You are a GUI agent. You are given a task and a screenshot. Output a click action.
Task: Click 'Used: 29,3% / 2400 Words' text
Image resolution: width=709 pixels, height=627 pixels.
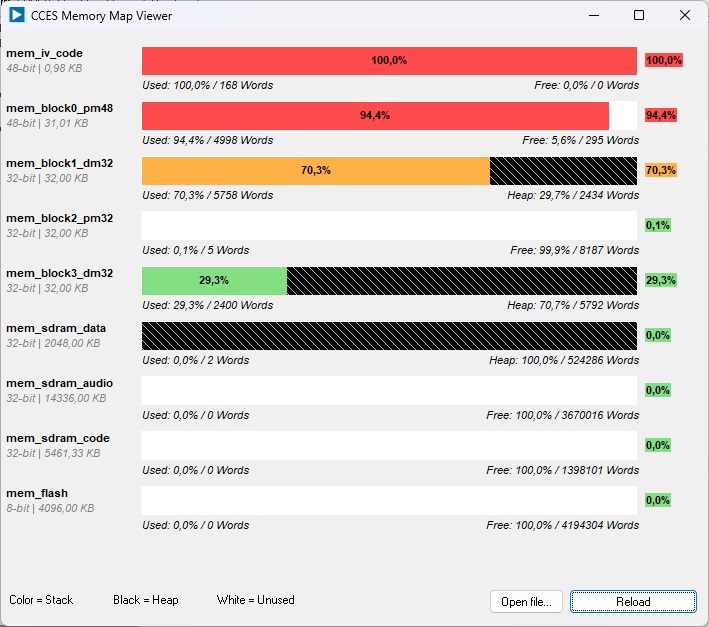point(208,306)
